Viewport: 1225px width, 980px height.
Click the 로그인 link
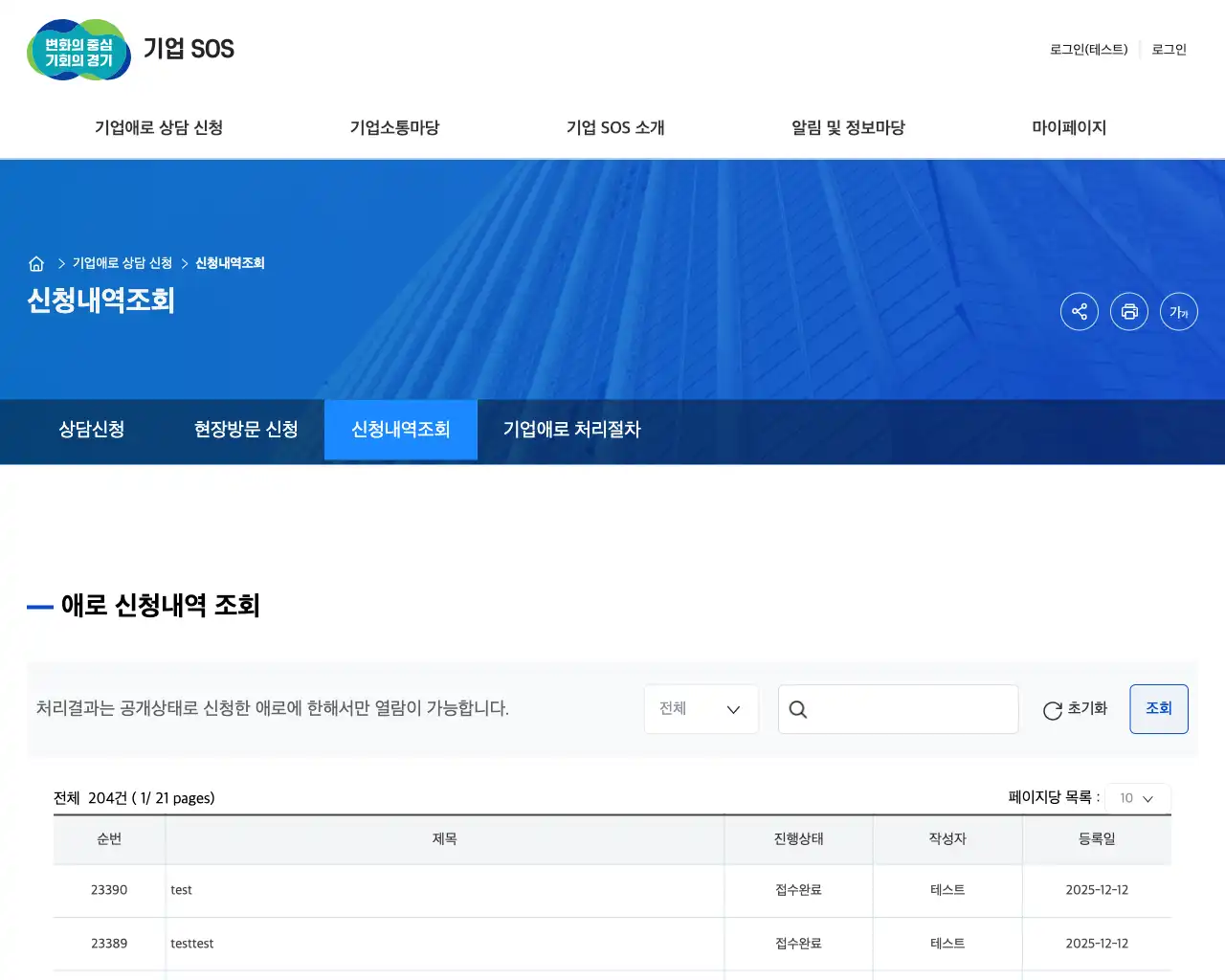point(1169,50)
